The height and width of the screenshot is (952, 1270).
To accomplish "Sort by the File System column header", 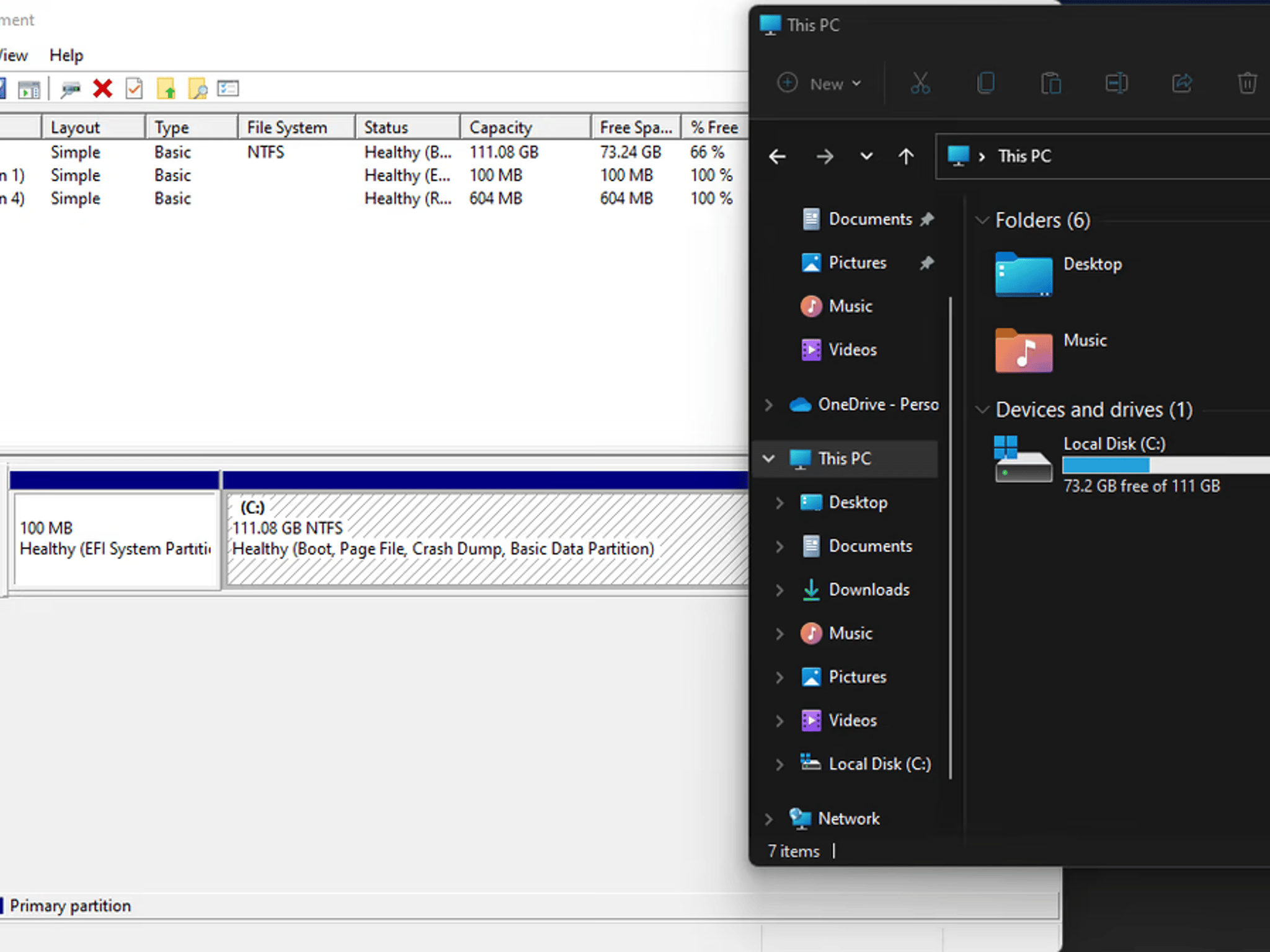I will pyautogui.click(x=296, y=127).
